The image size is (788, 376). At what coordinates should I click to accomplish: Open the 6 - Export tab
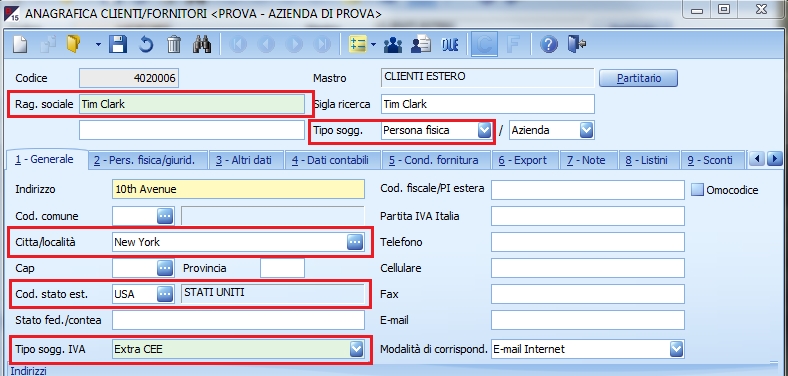click(523, 160)
